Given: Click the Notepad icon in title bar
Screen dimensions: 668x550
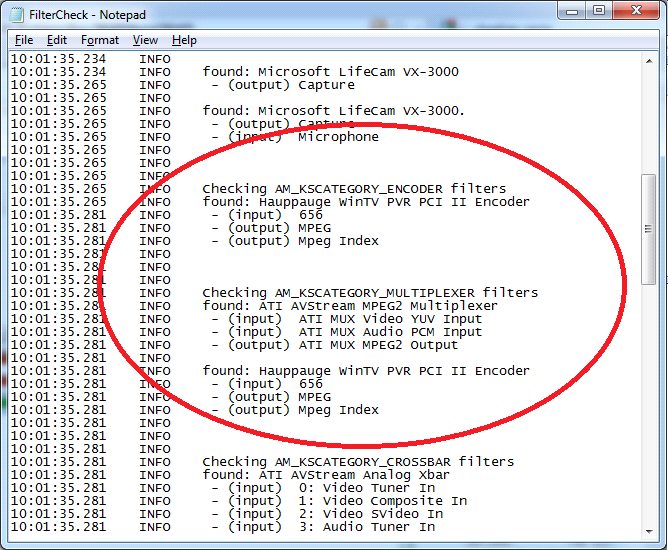Looking at the screenshot, I should coord(17,14).
